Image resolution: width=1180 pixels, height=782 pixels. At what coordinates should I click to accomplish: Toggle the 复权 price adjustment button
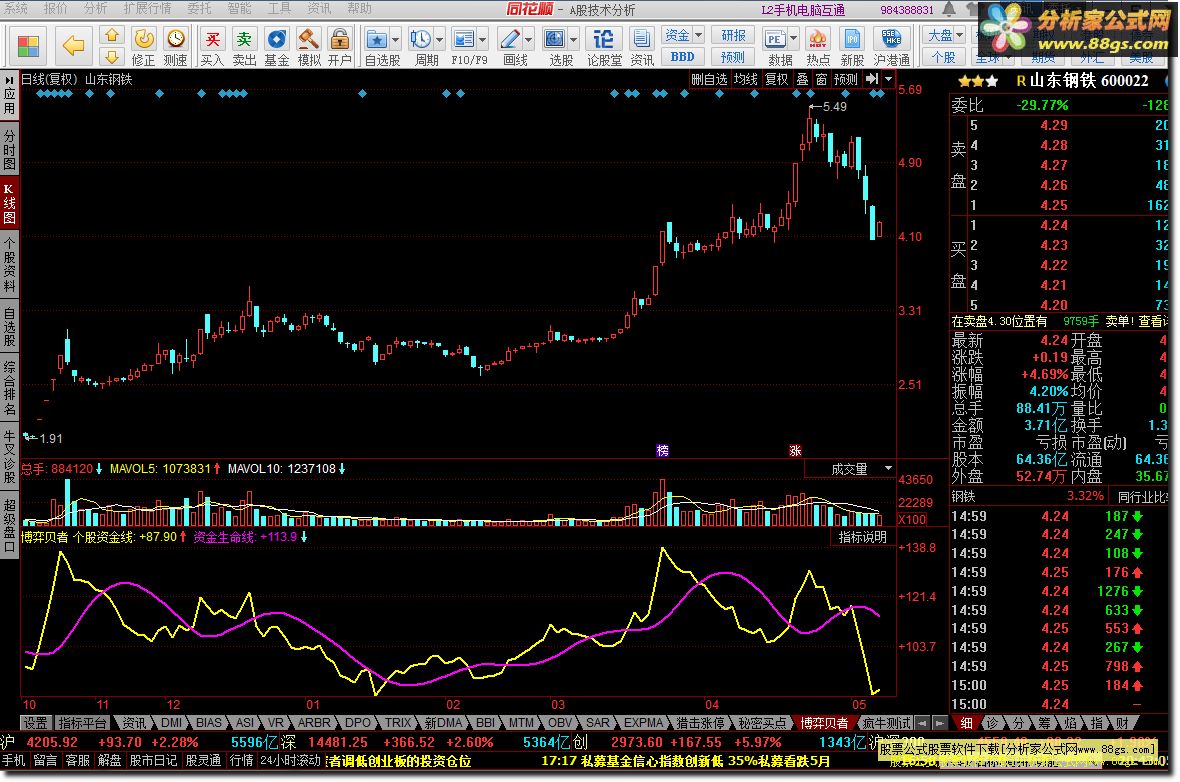(776, 79)
